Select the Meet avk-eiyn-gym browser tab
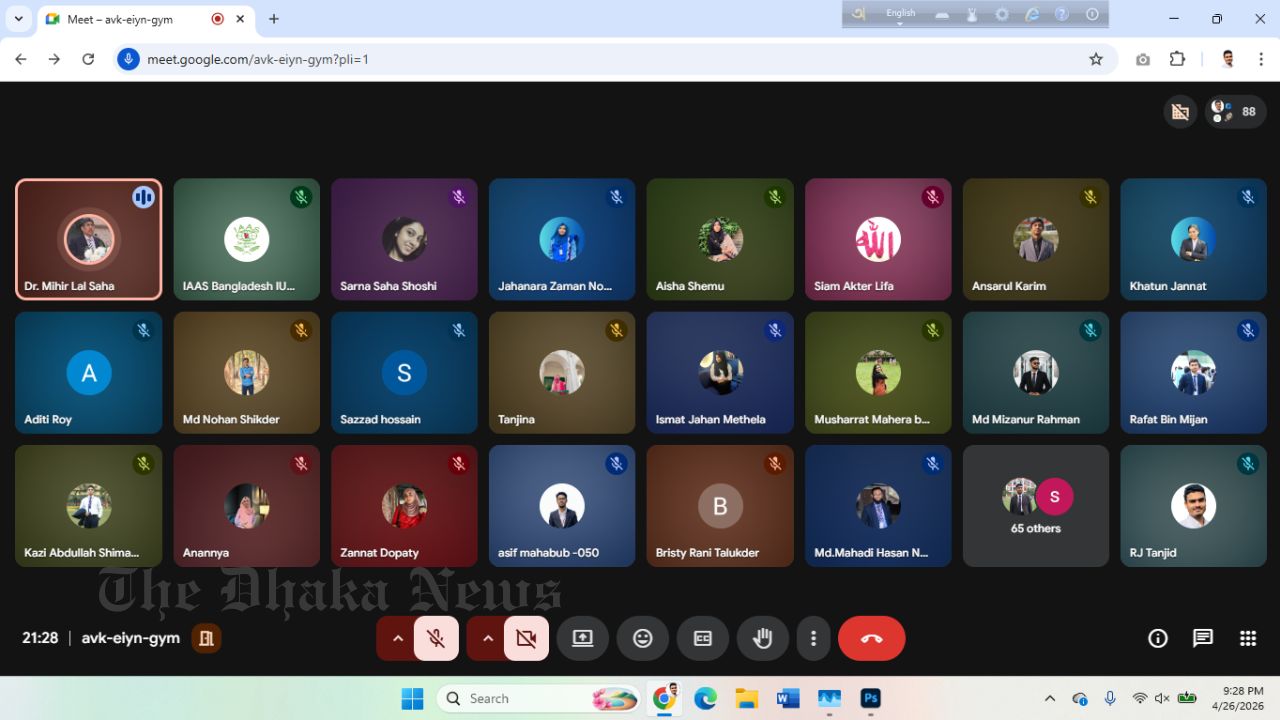This screenshot has width=1280, height=720. tap(120, 19)
